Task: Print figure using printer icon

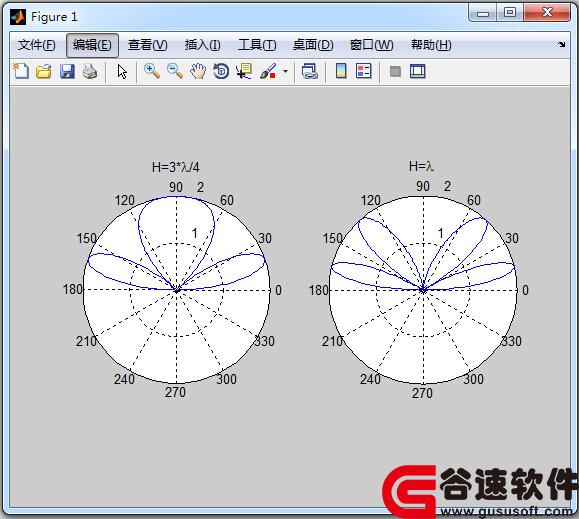Action: tap(90, 71)
